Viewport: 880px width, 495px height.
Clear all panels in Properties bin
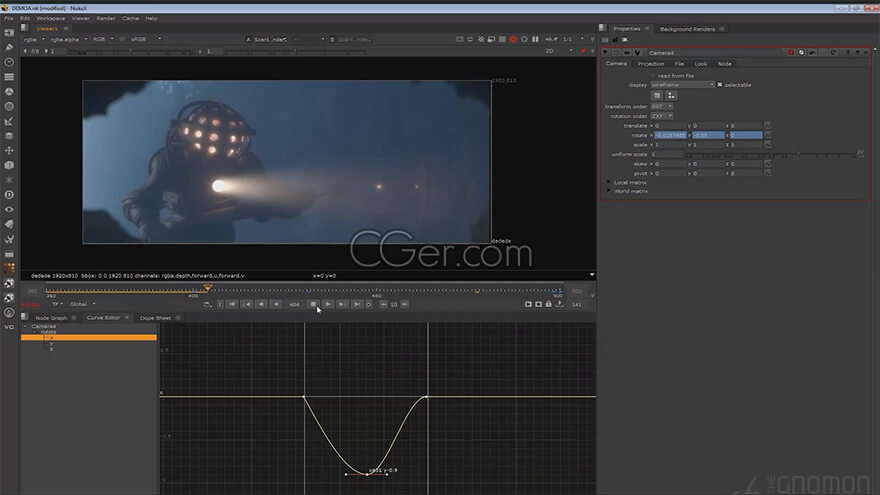coord(625,40)
